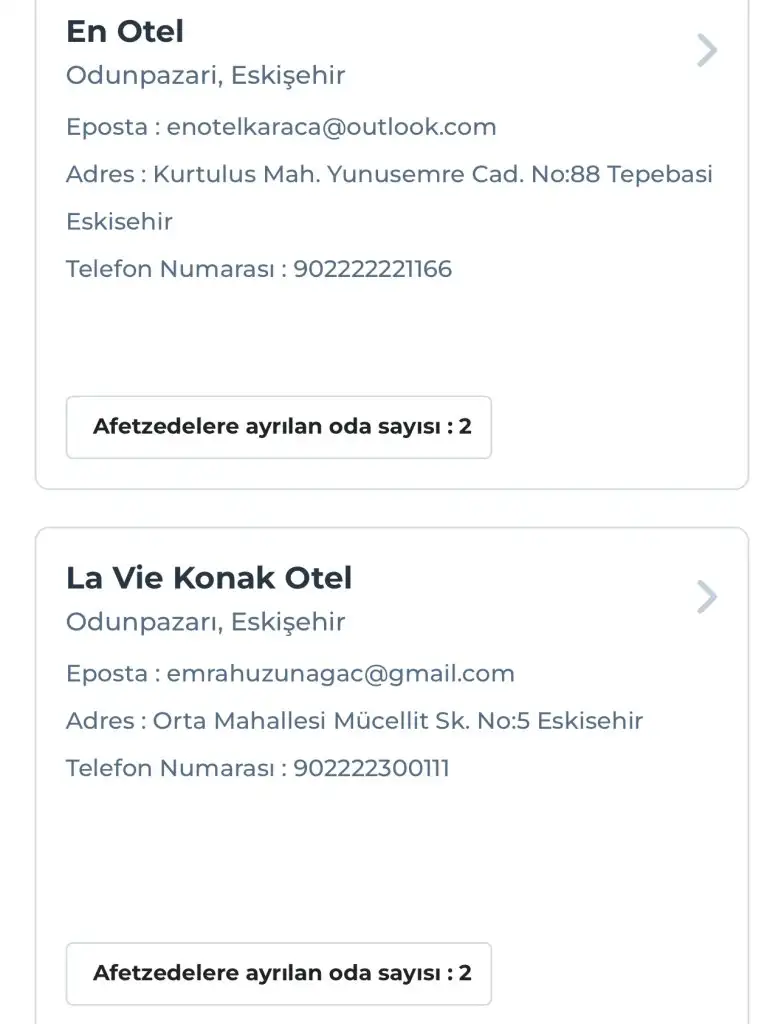Open the En Otel listing title
This screenshot has height=1024, width=784.
125,32
